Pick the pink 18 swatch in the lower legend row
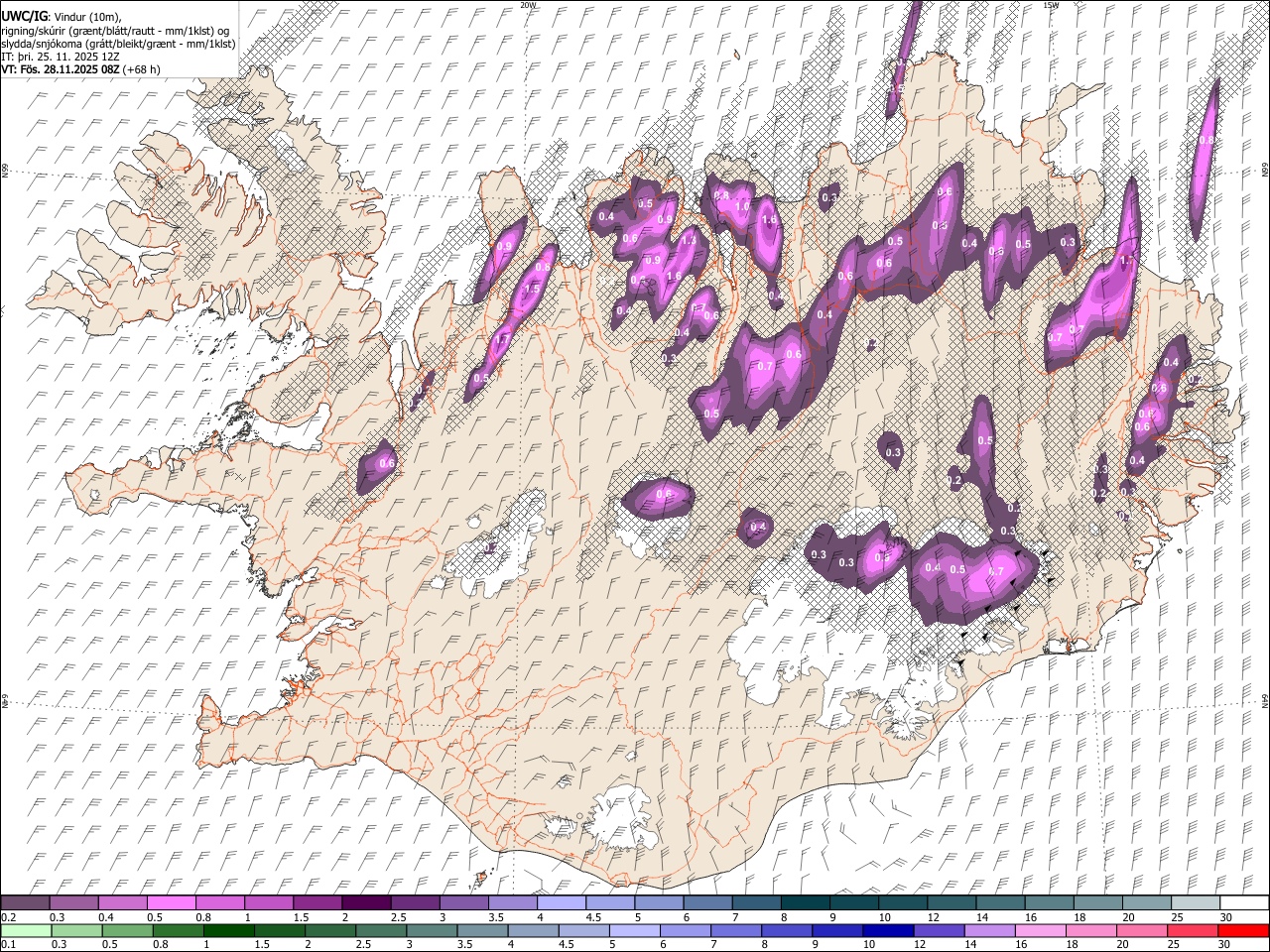 (x=1091, y=930)
